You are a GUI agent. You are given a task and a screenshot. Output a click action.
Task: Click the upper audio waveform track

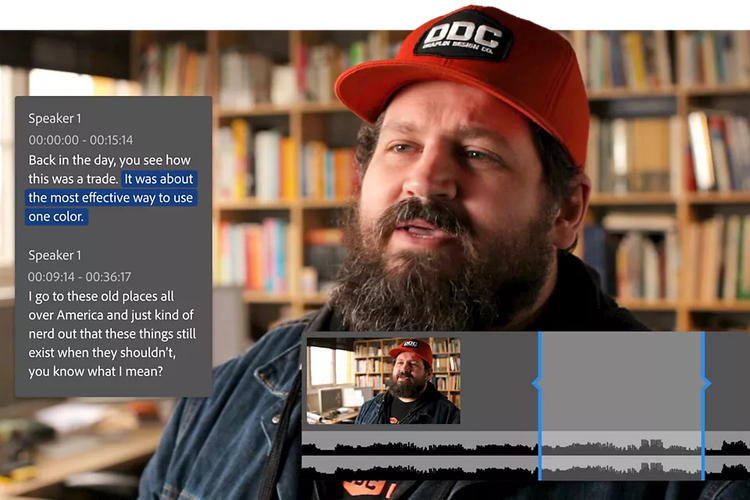526,443
